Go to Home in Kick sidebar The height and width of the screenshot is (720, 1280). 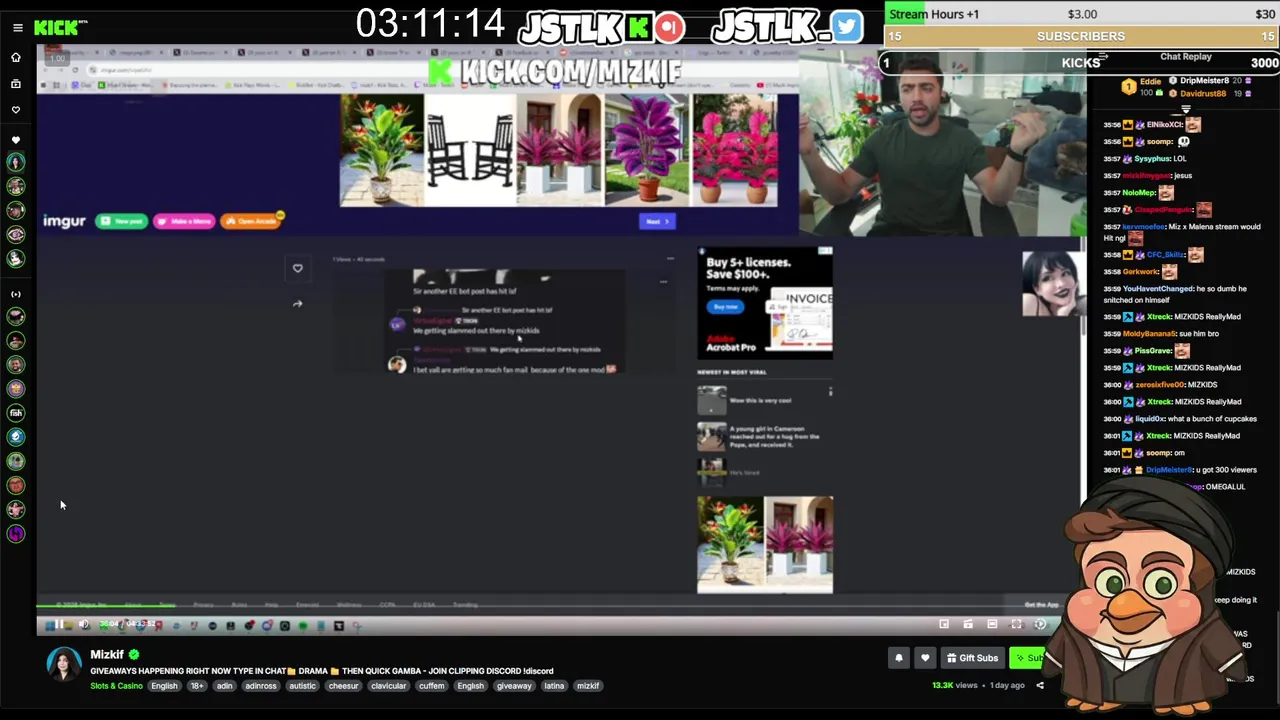tap(16, 58)
